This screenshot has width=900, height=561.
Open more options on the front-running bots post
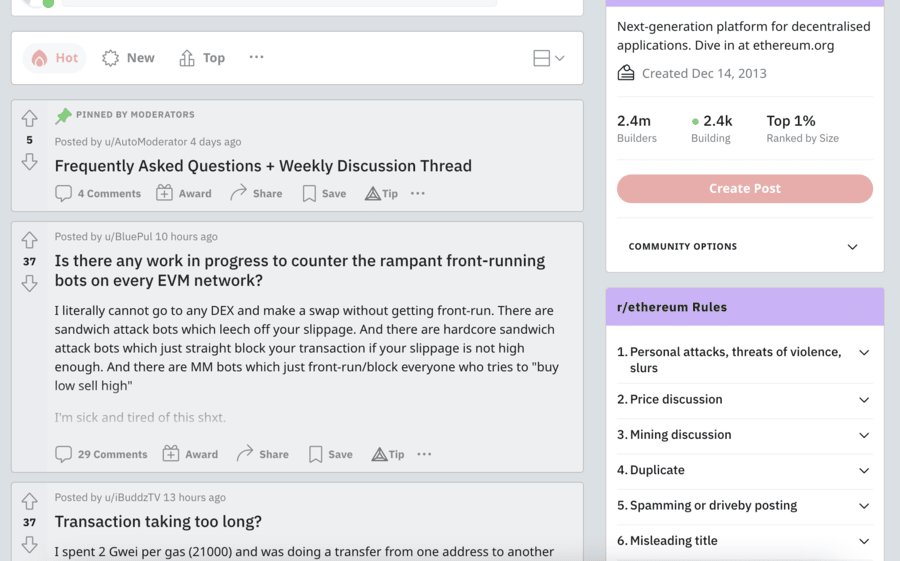(x=424, y=454)
